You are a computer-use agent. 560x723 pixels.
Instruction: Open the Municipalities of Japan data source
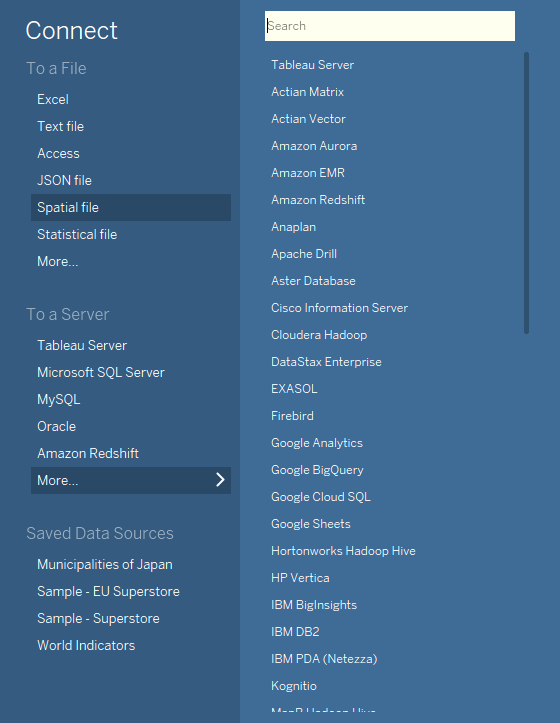[105, 564]
